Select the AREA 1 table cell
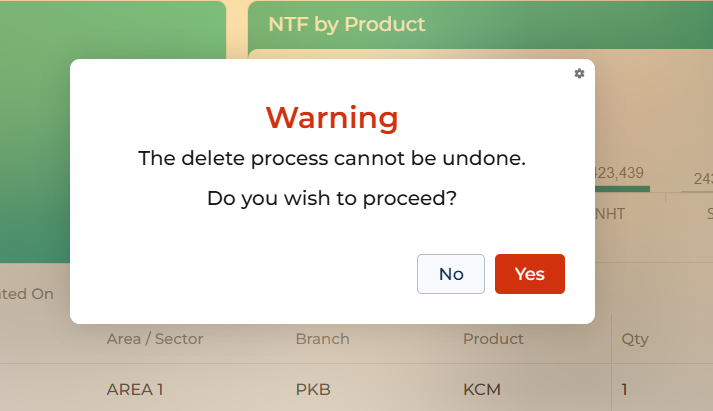713x411 pixels. pos(135,390)
